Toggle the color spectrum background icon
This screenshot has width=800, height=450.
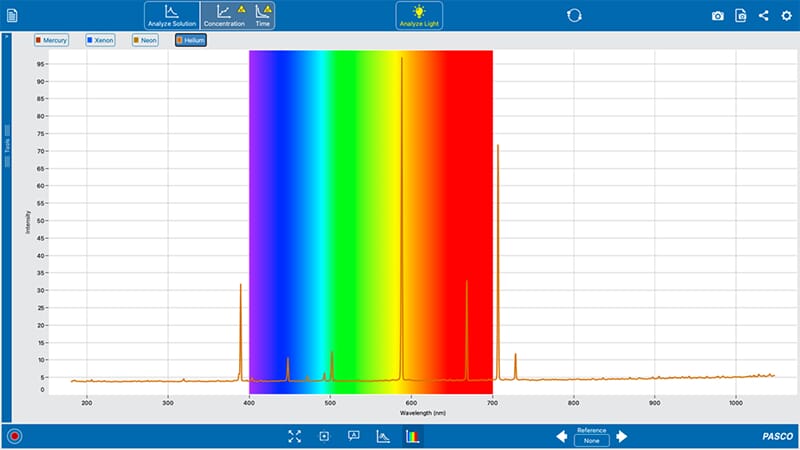pos(412,436)
